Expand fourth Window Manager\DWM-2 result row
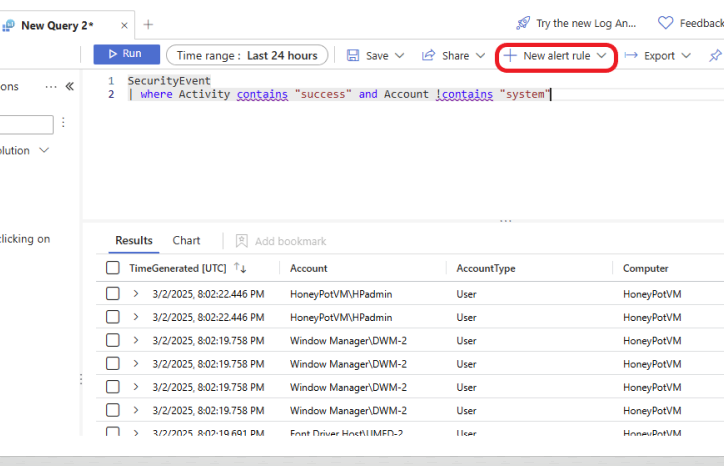This screenshot has height=466, width=724. point(136,410)
